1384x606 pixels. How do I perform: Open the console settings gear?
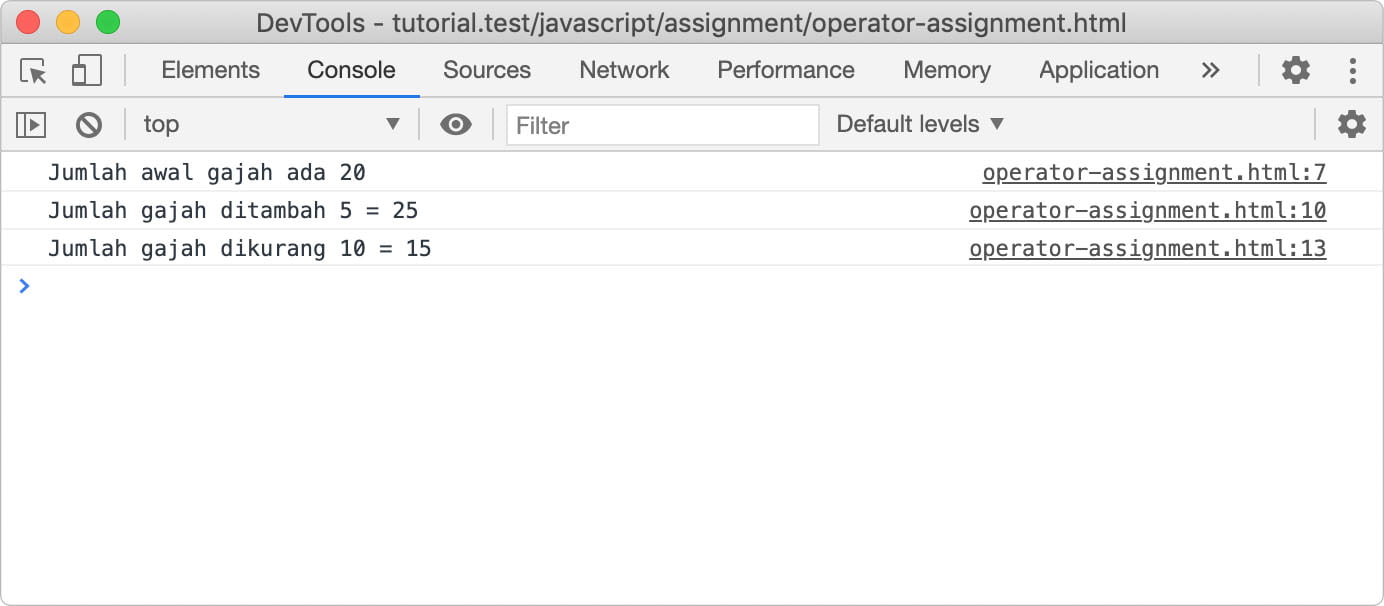point(1351,124)
